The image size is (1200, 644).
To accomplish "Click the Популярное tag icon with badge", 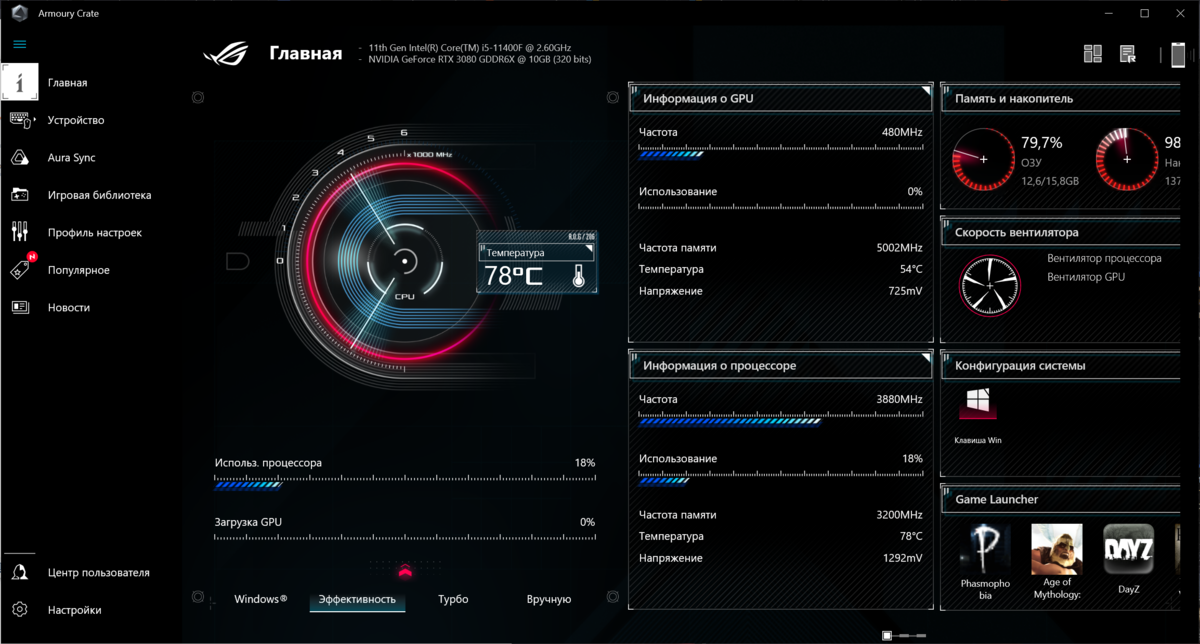I will [x=21, y=269].
